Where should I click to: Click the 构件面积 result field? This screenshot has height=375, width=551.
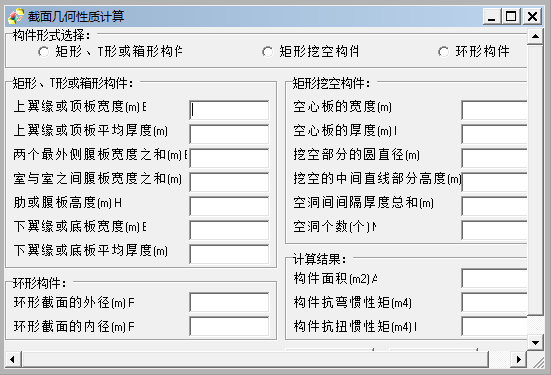pos(494,278)
